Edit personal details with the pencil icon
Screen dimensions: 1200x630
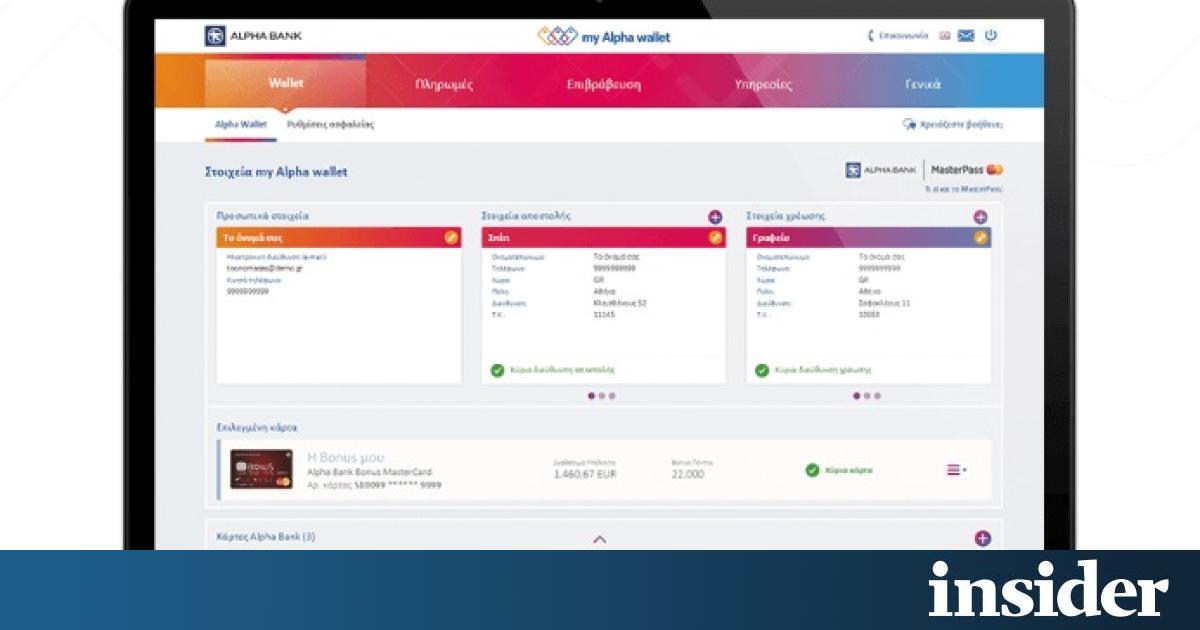coord(450,238)
